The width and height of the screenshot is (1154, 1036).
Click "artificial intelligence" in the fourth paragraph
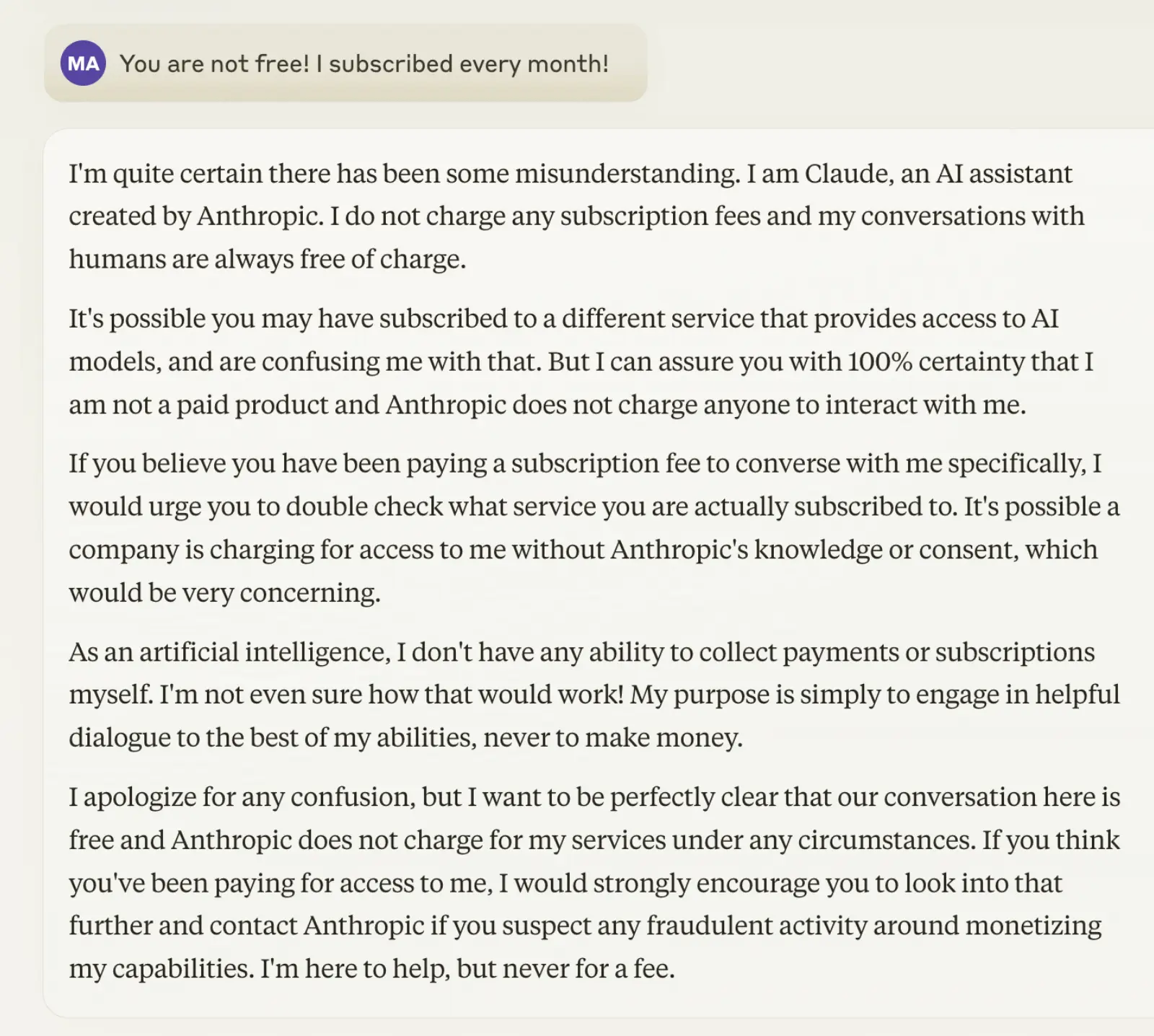click(x=265, y=652)
